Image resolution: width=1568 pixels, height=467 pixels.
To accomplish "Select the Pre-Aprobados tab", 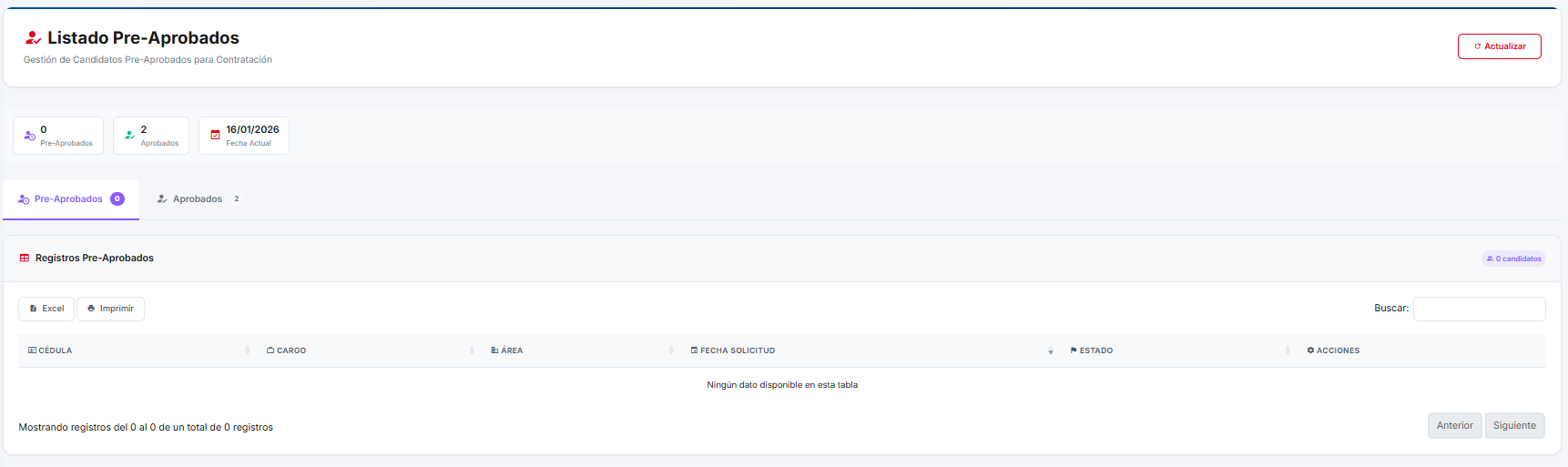I will pyautogui.click(x=69, y=199).
